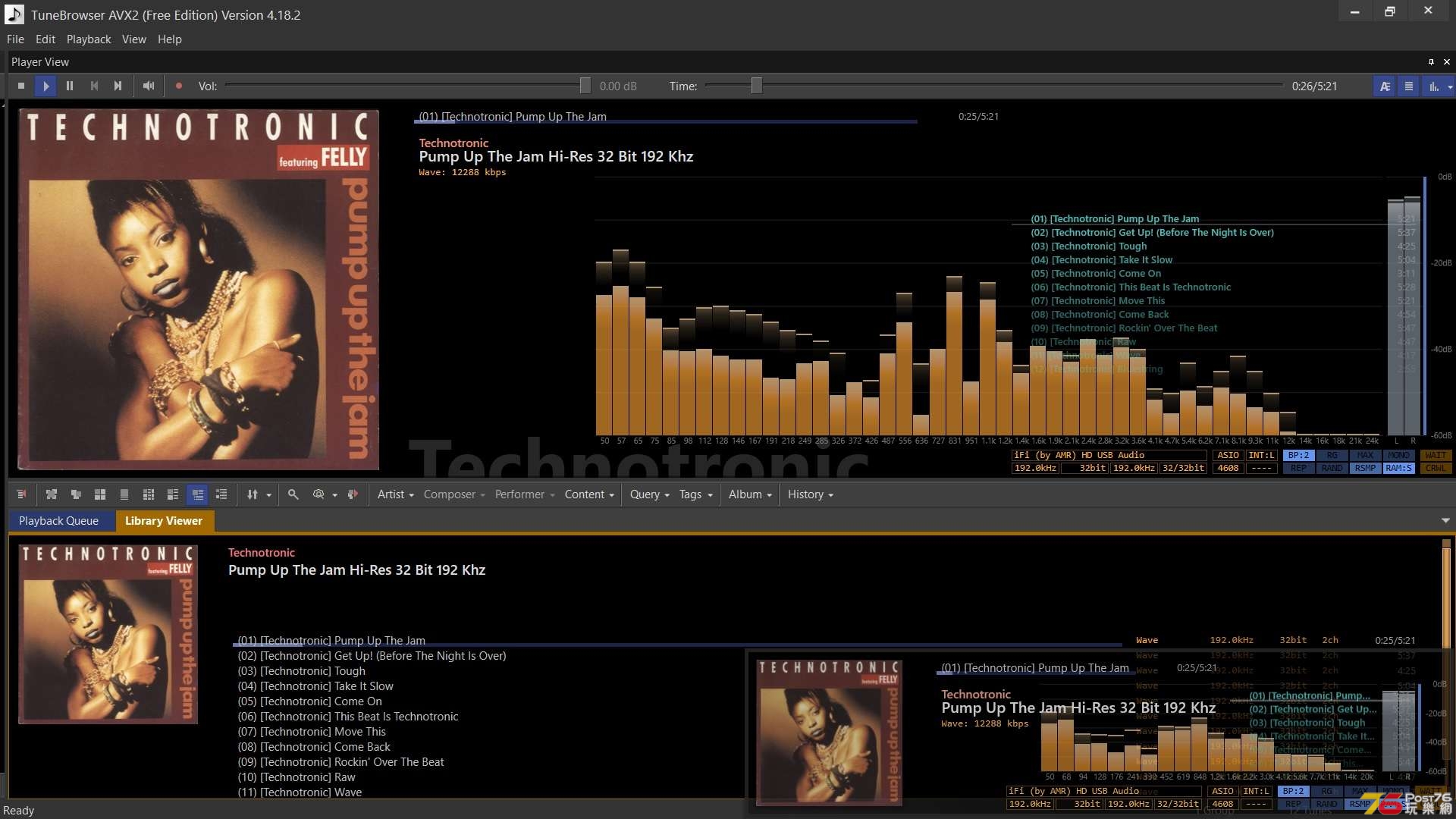Click the collapse tree icon in library toolbar

76,494
